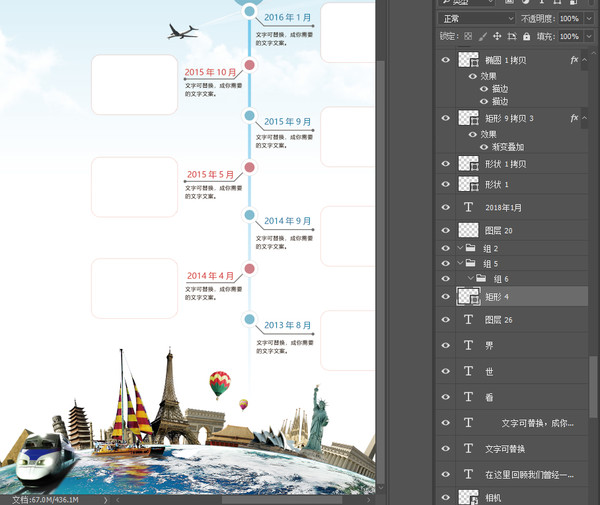Image resolution: width=600 pixels, height=505 pixels.
Task: Hide the 相机 layer
Action: pyautogui.click(x=445, y=497)
